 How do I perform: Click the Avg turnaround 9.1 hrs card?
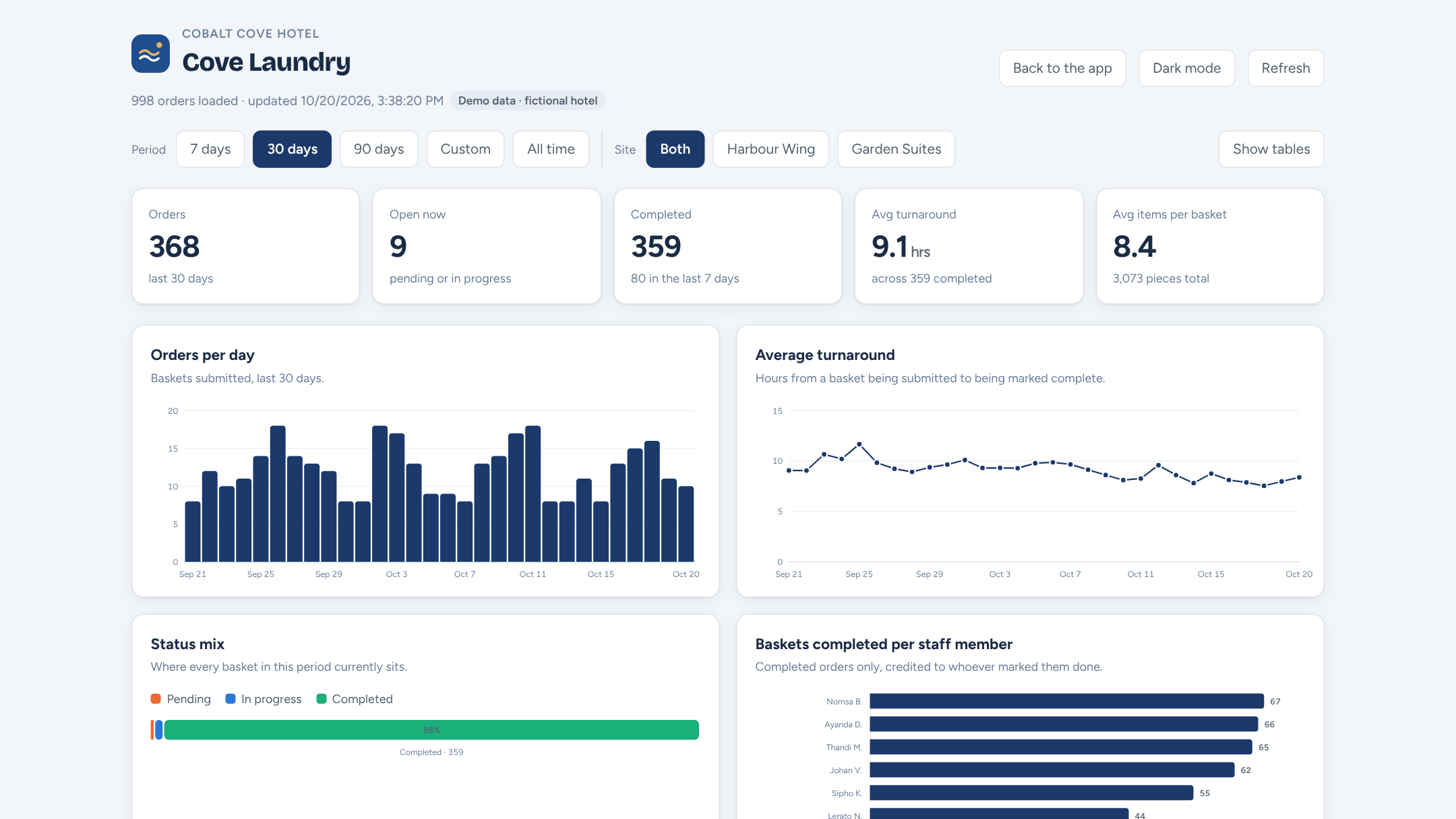(x=969, y=246)
